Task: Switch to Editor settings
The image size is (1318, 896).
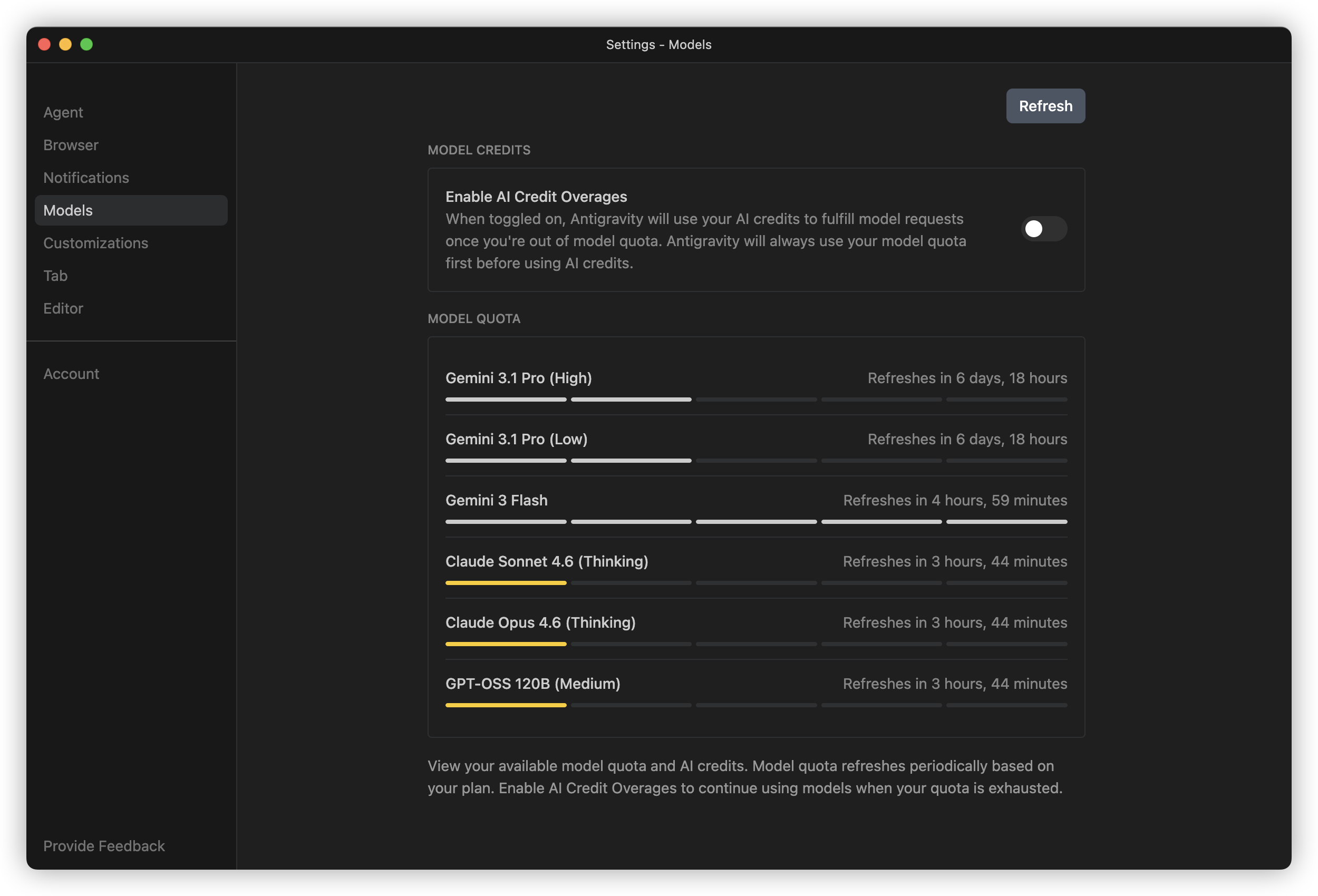Action: [63, 308]
